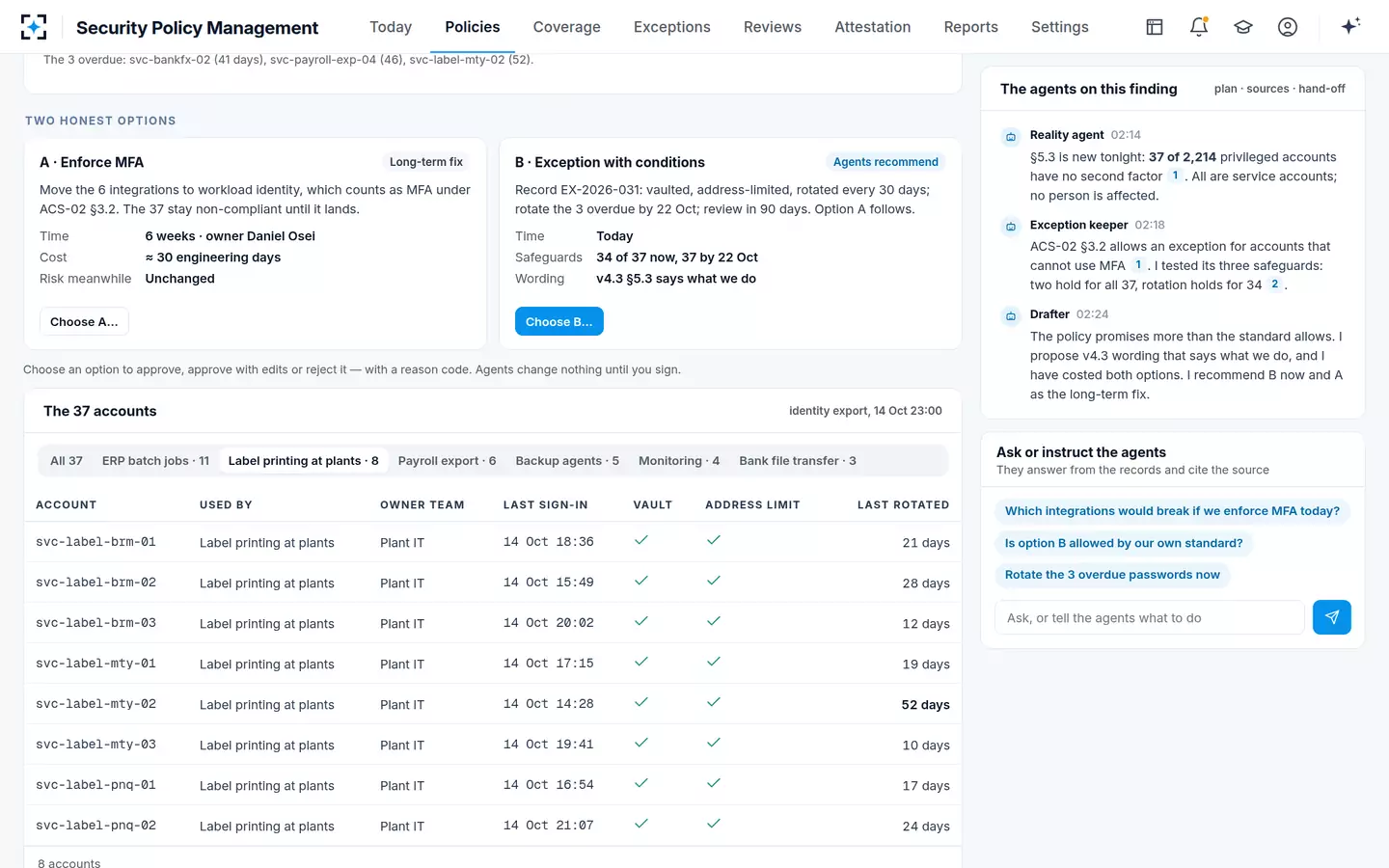
Task: Open the plan link in agents panel
Action: (1225, 89)
